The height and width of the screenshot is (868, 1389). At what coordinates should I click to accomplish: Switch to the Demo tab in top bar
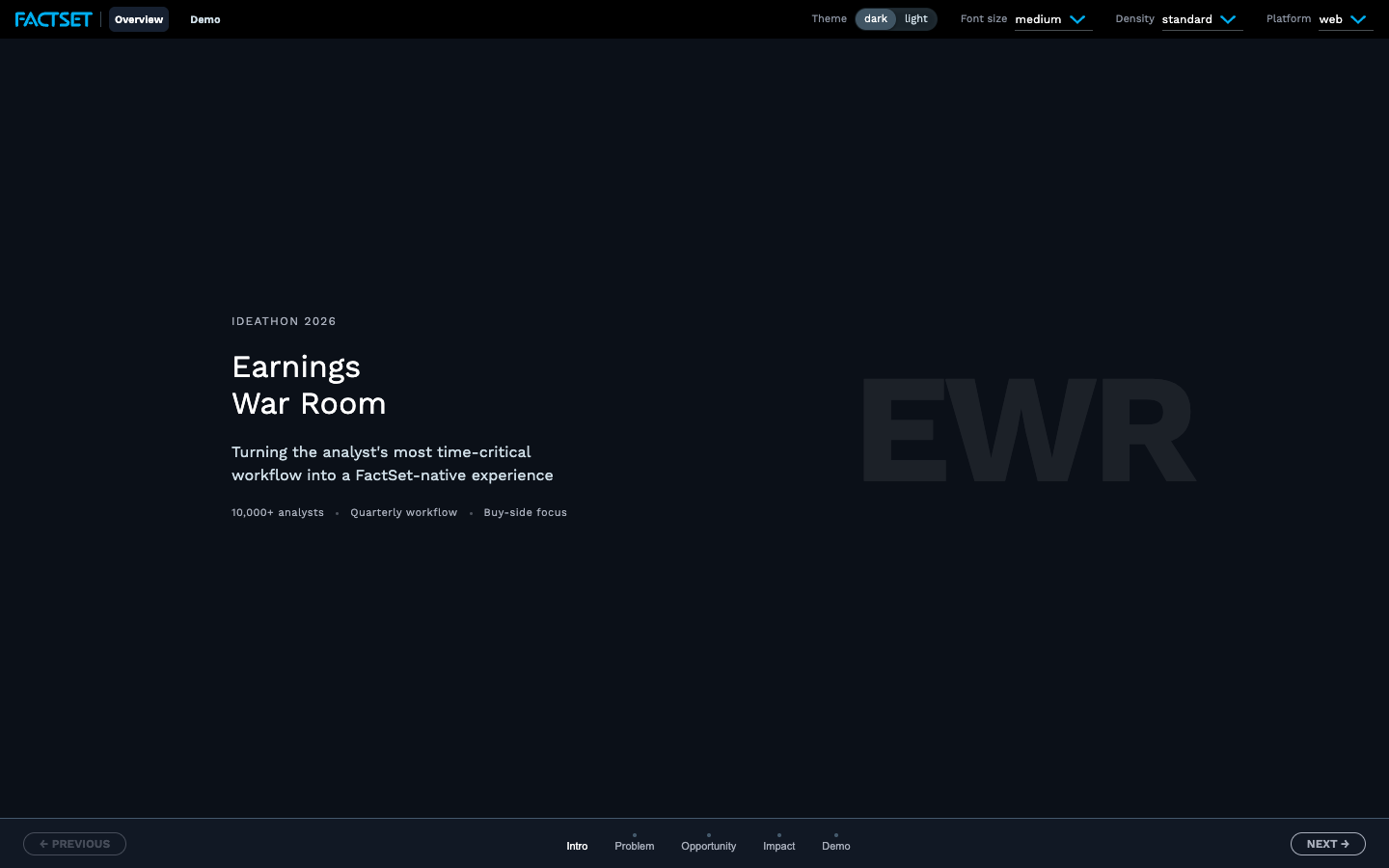pos(205,19)
